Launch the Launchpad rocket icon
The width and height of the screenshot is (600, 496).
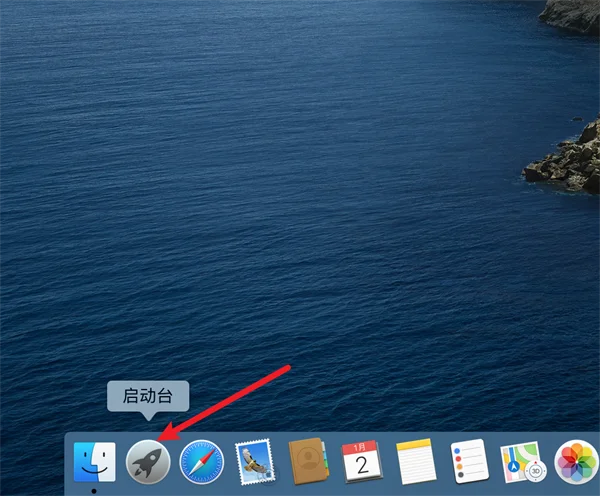[x=148, y=462]
